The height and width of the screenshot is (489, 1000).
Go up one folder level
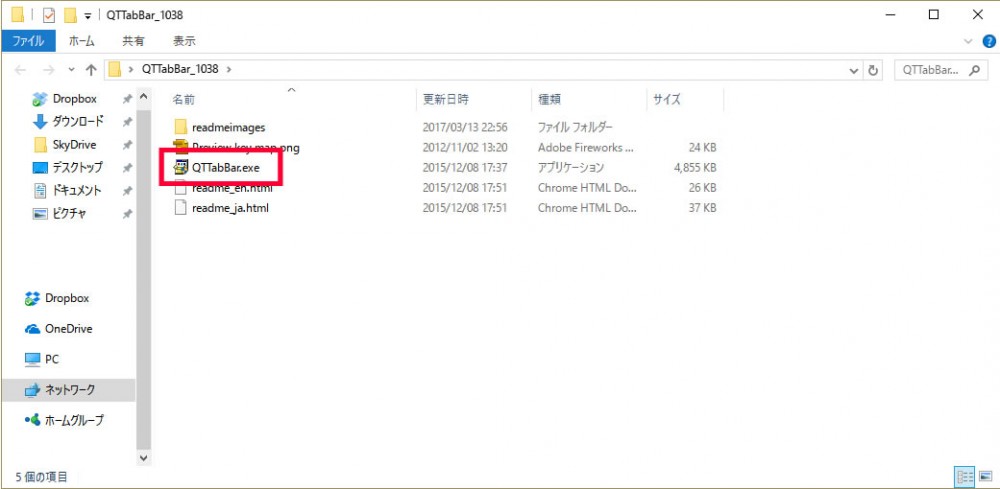click(x=91, y=70)
